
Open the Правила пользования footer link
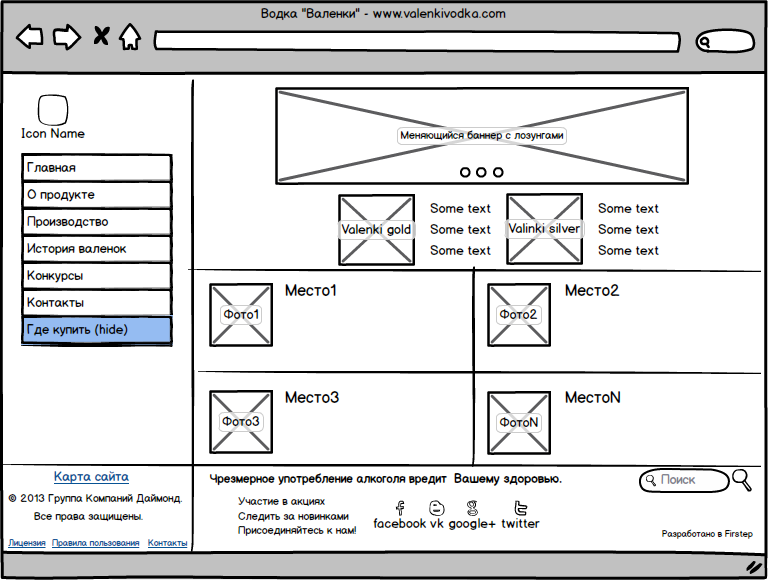coord(96,543)
